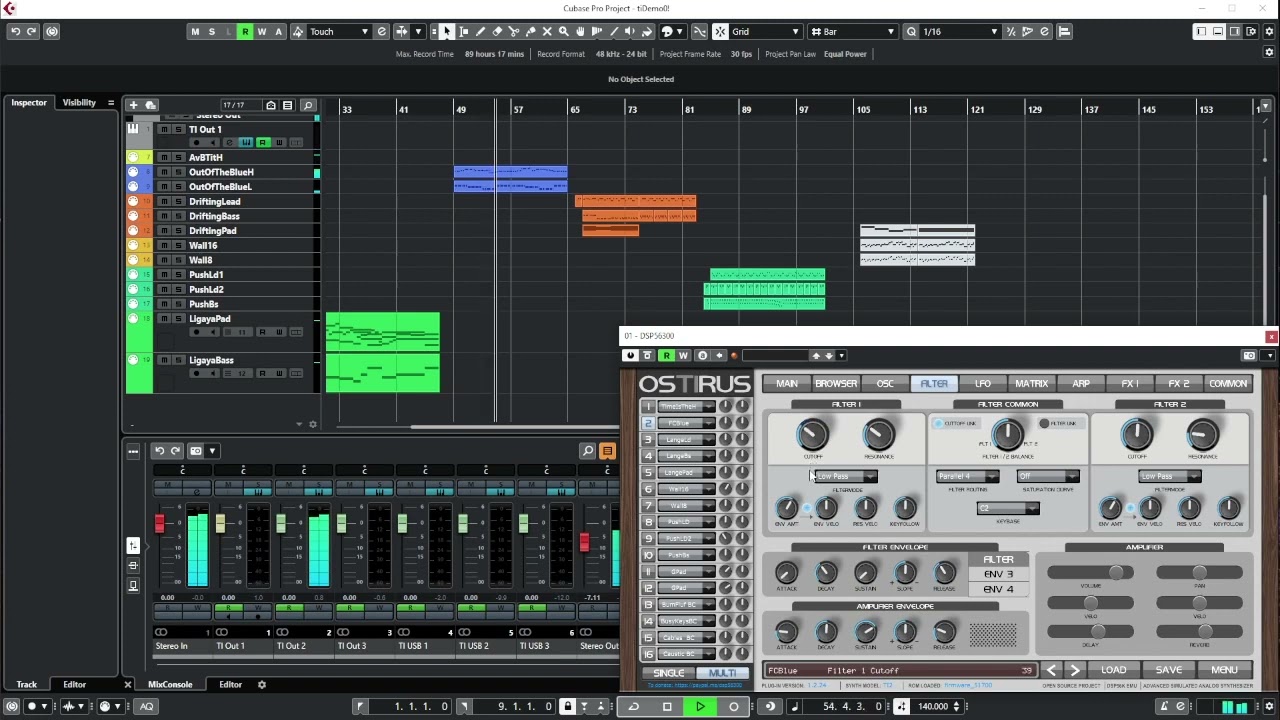Switch to the Ostirus OSC tab
The width and height of the screenshot is (1280, 720).
pos(885,383)
